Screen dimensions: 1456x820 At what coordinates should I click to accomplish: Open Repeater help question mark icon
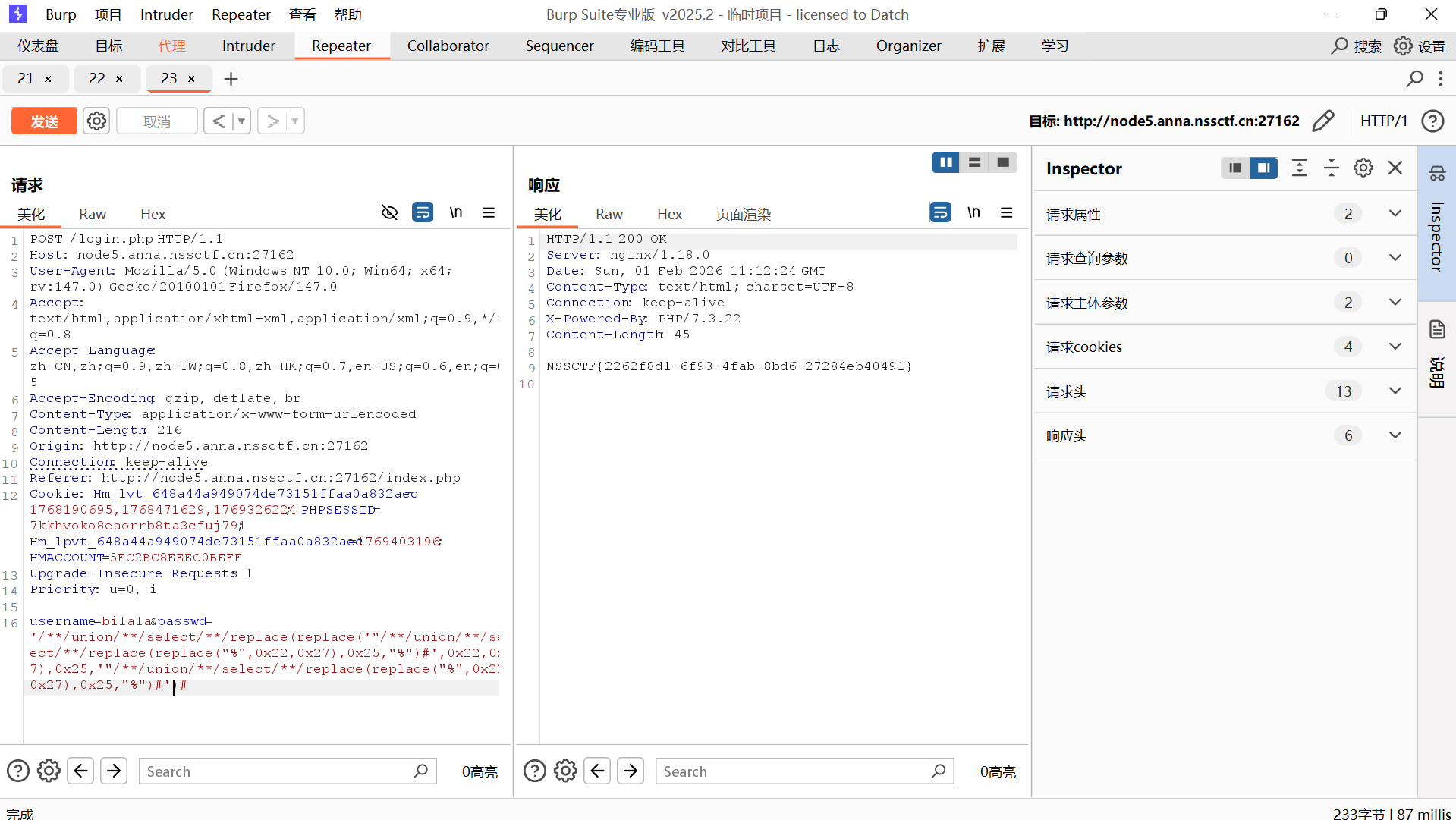tap(1432, 121)
